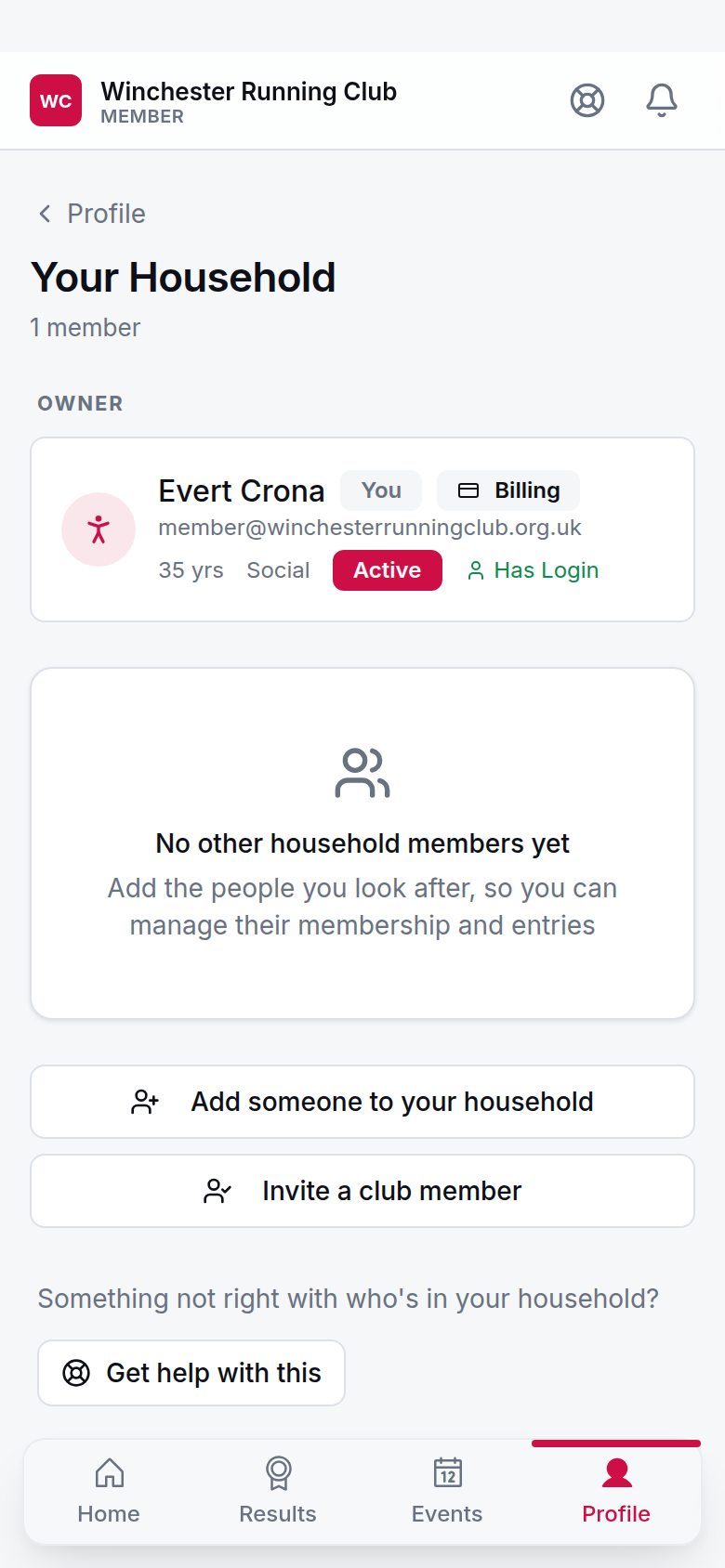Tap the You tag beside Evert Crona
725x1568 pixels.
(x=381, y=490)
